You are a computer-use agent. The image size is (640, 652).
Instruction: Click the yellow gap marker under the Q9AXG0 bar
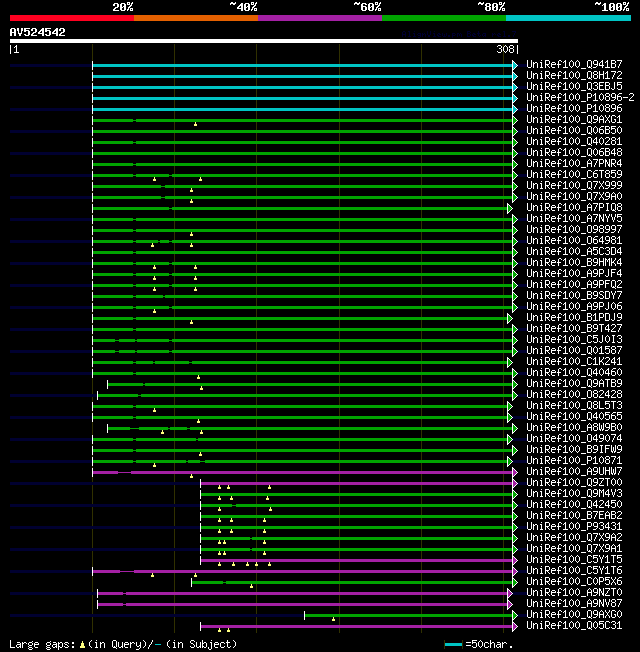click(x=334, y=620)
